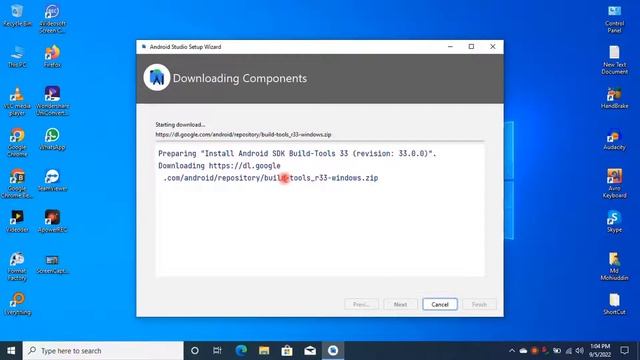Select the New Text Document file icon
The image size is (640, 360).
[x=614, y=60]
